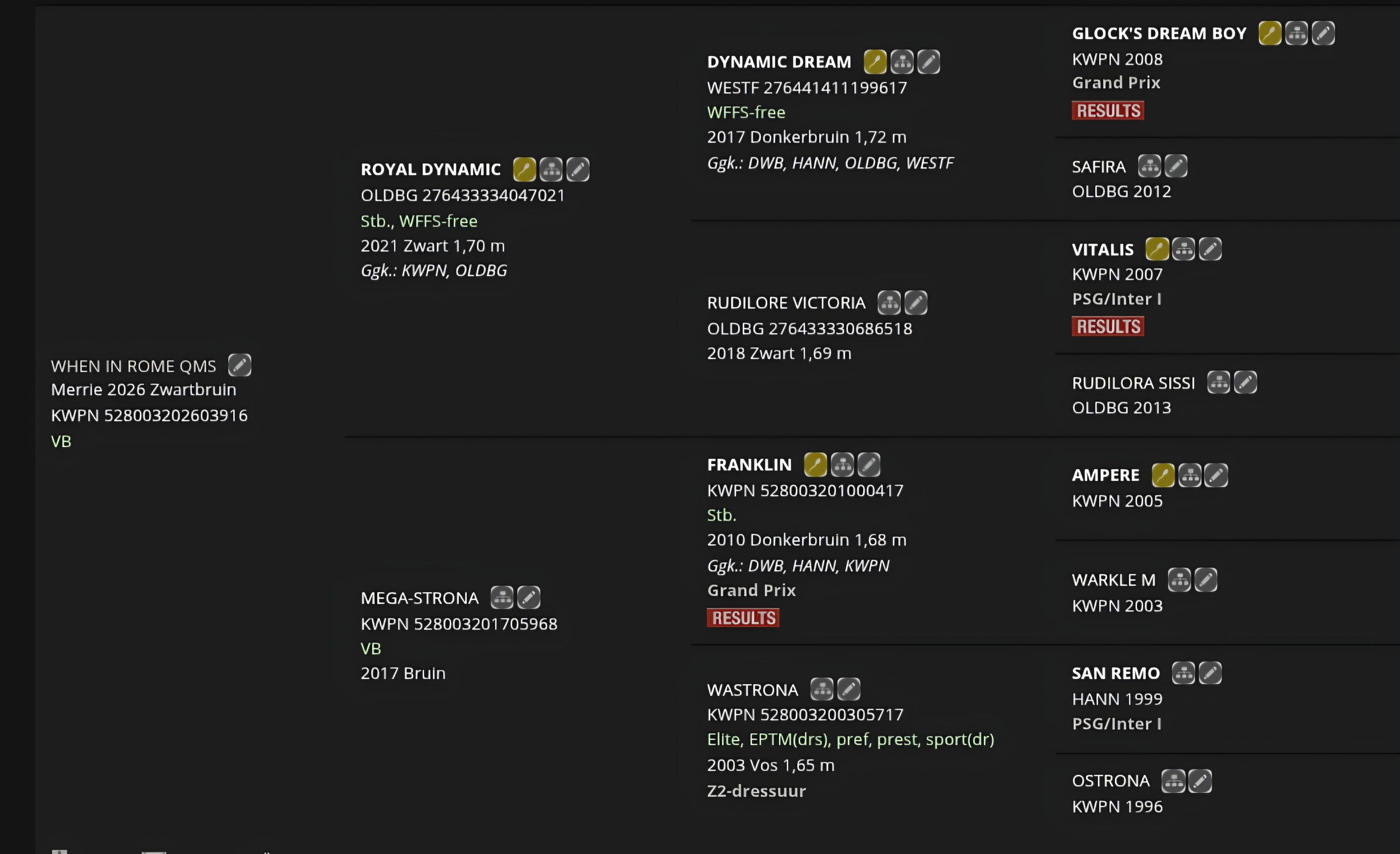View the pedigree tree icon of WARKLE M
Viewport: 1400px width, 854px height.
pos(1179,580)
